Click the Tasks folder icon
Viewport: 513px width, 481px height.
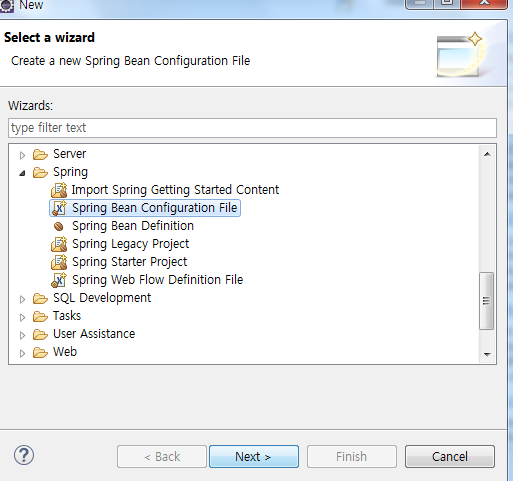point(40,316)
